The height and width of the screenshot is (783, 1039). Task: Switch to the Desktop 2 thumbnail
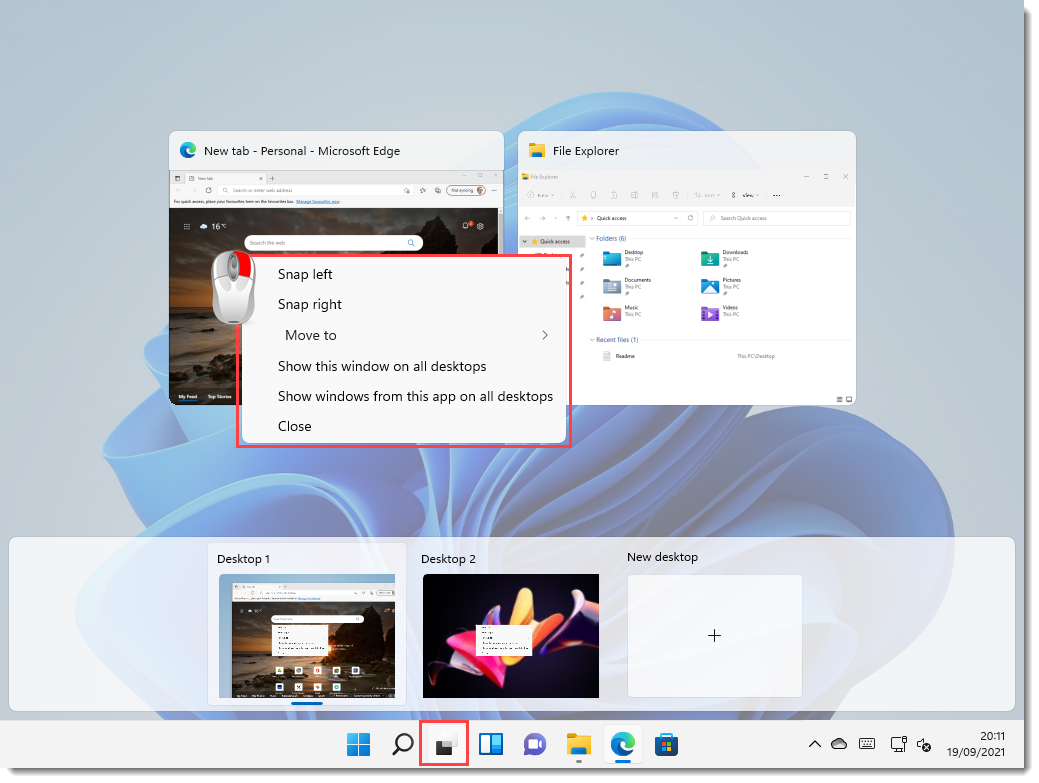coord(510,635)
